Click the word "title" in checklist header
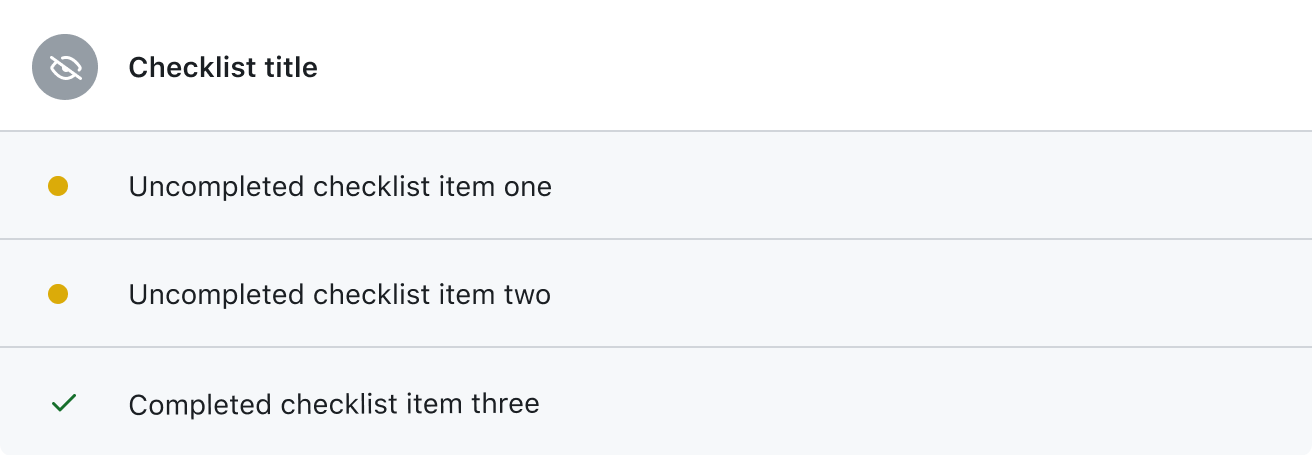 [289, 68]
